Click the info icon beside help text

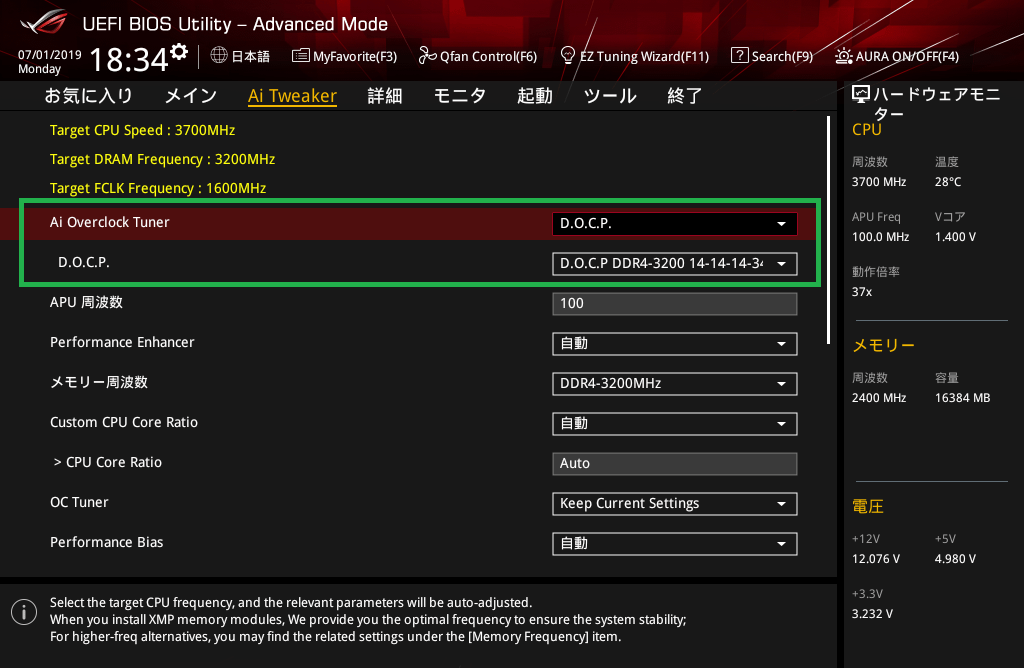click(x=24, y=612)
